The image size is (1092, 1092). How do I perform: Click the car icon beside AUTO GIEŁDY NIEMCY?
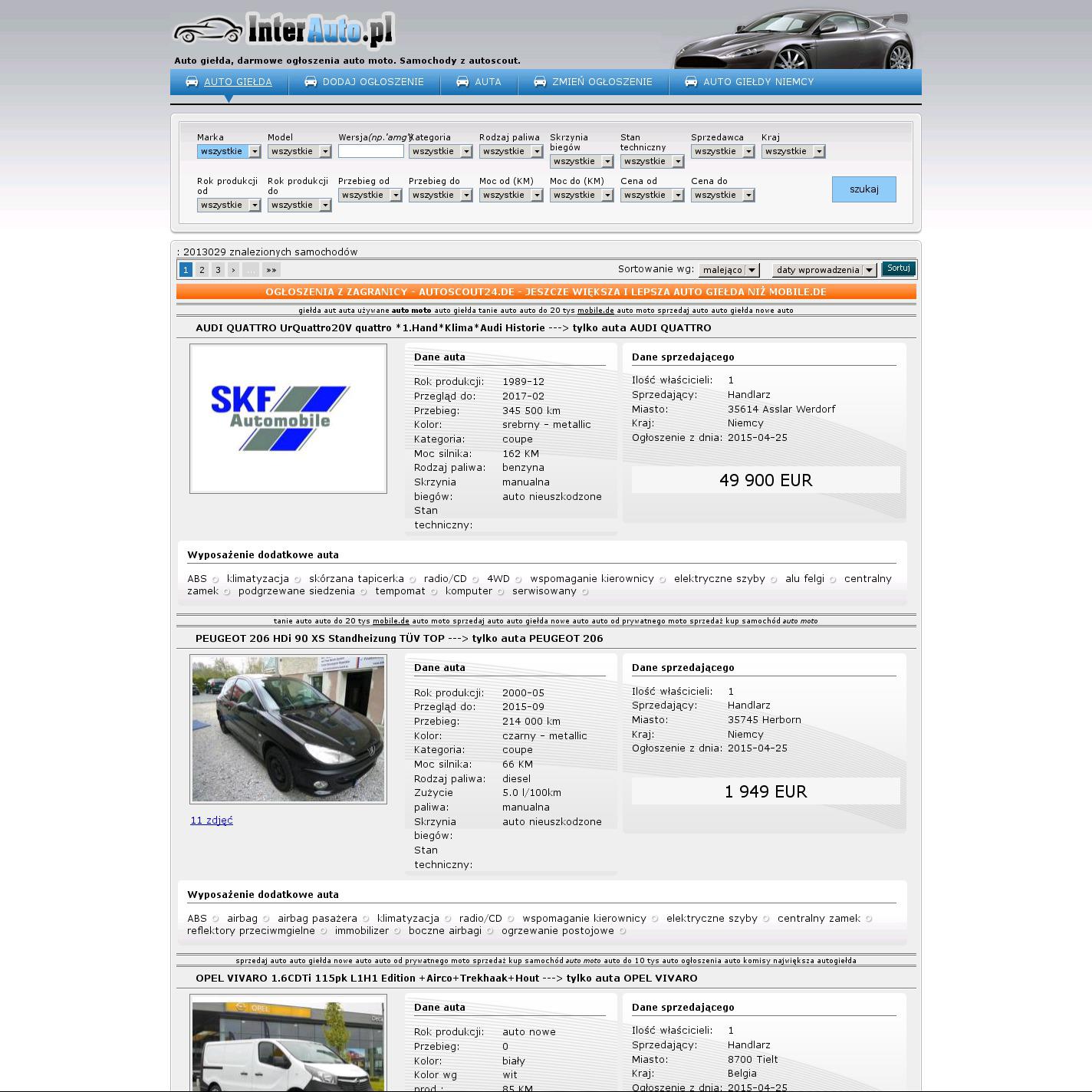pos(691,81)
